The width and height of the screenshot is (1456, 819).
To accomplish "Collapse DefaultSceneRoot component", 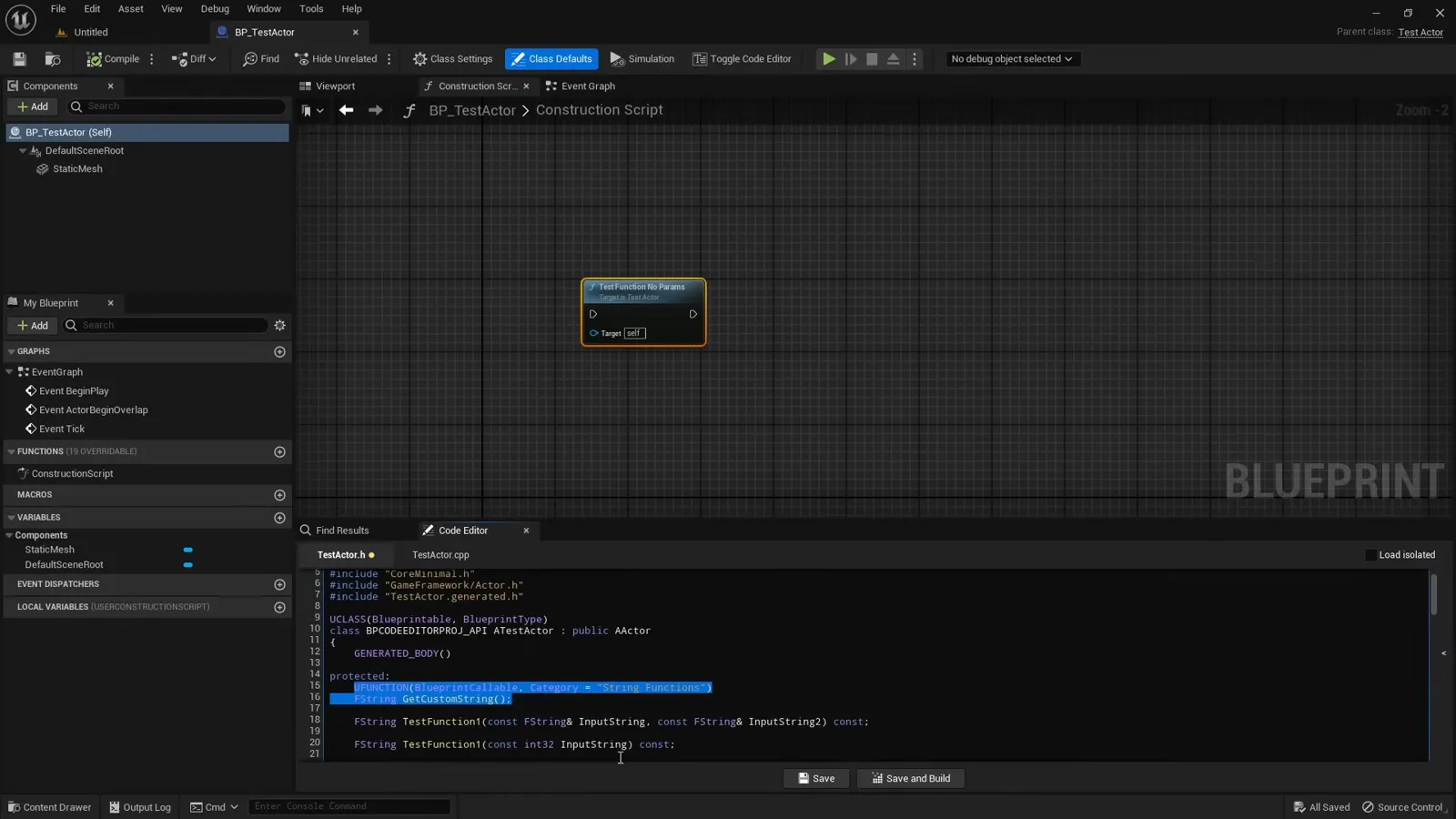I will 23,151.
